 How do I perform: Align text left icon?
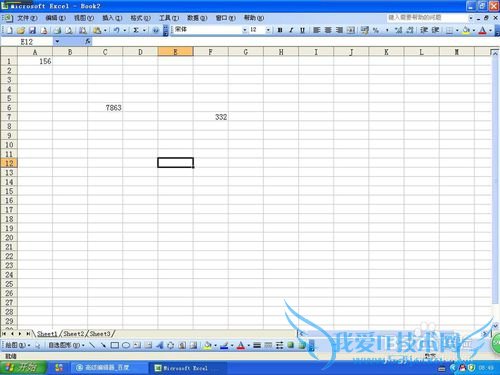coord(316,30)
